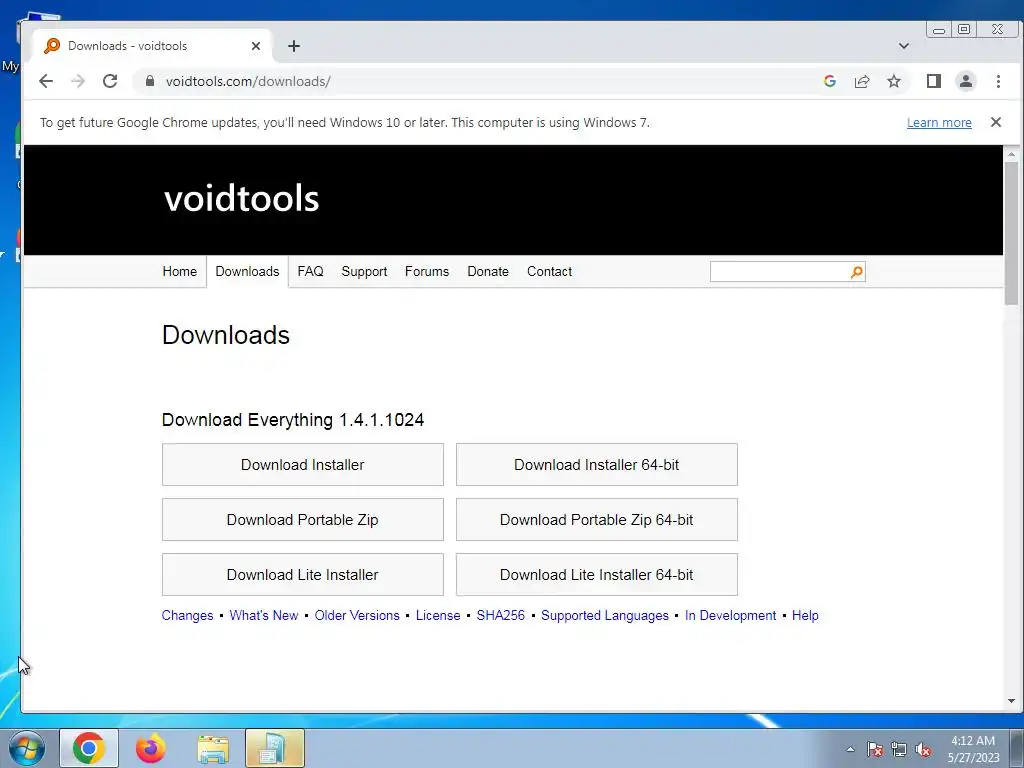Click the page scrollbar down arrow
This screenshot has height=768, width=1024.
point(1012,701)
